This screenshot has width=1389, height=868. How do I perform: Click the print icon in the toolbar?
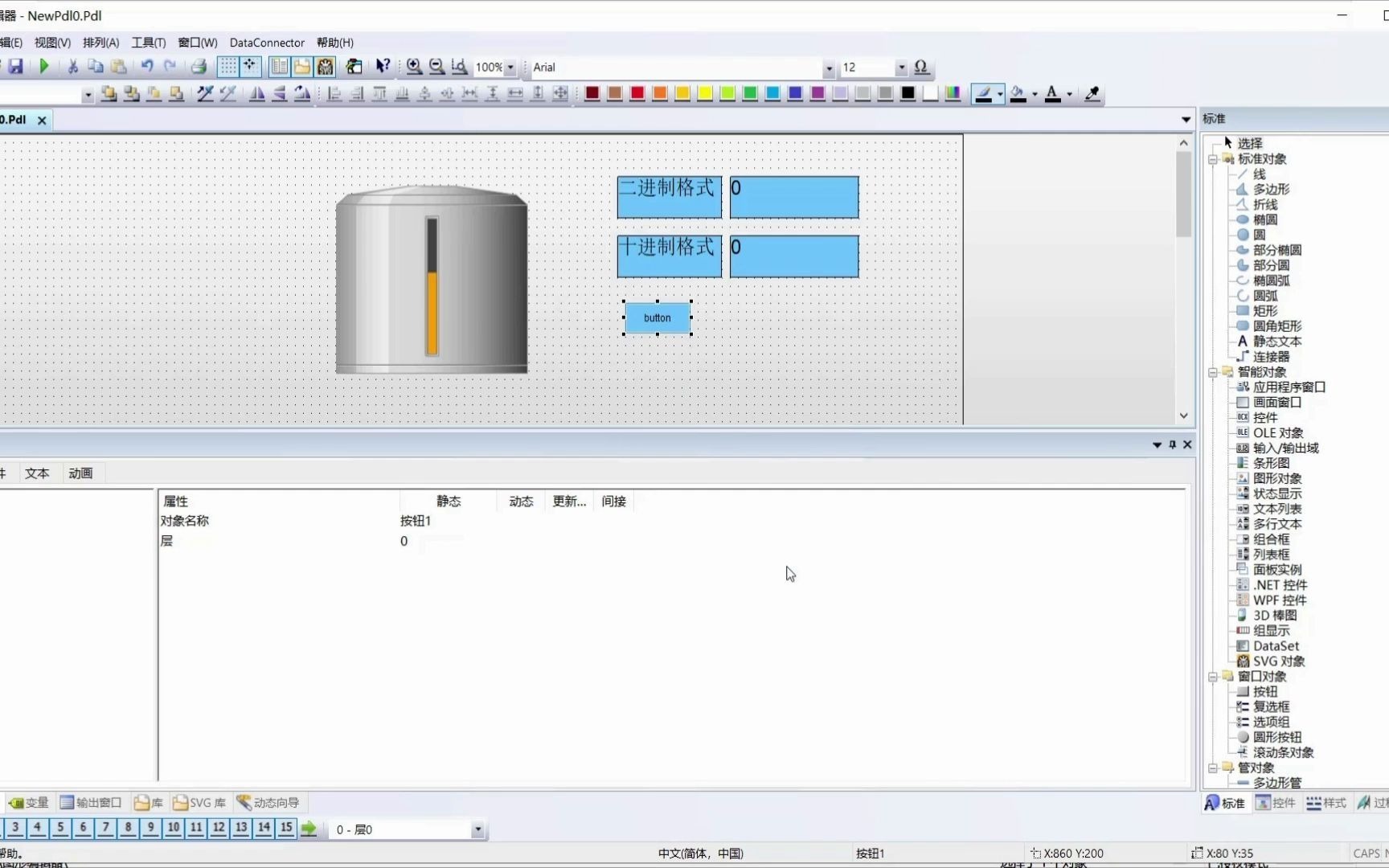click(x=199, y=67)
